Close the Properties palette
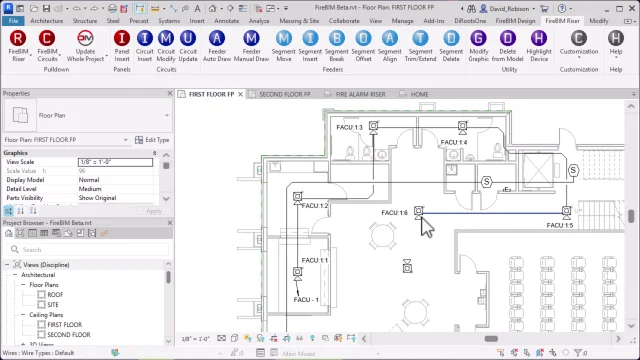Image resolution: width=640 pixels, height=360 pixels. [x=170, y=93]
